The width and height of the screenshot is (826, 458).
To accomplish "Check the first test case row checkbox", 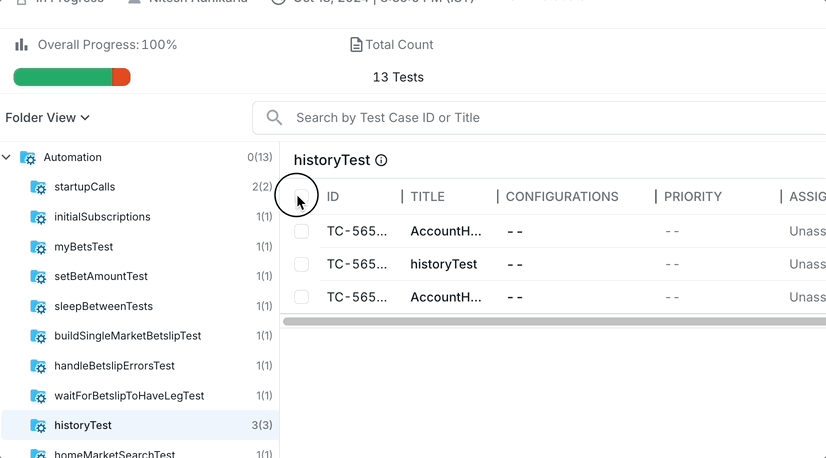I will [x=301, y=232].
